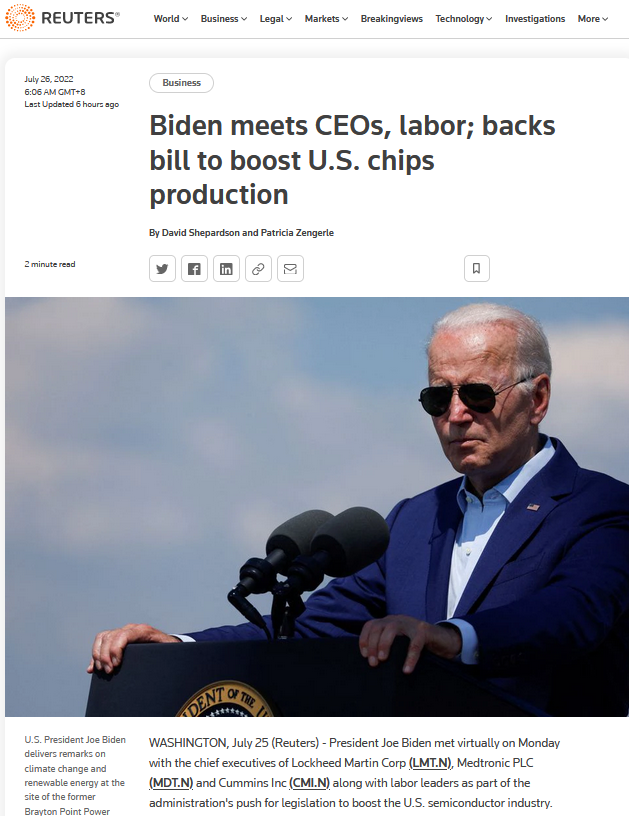
Task: Share article via Facebook icon
Action: pos(195,269)
